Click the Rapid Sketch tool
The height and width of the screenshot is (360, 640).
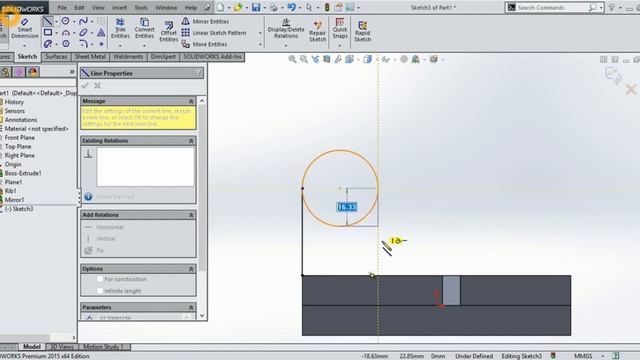pyautogui.click(x=362, y=31)
